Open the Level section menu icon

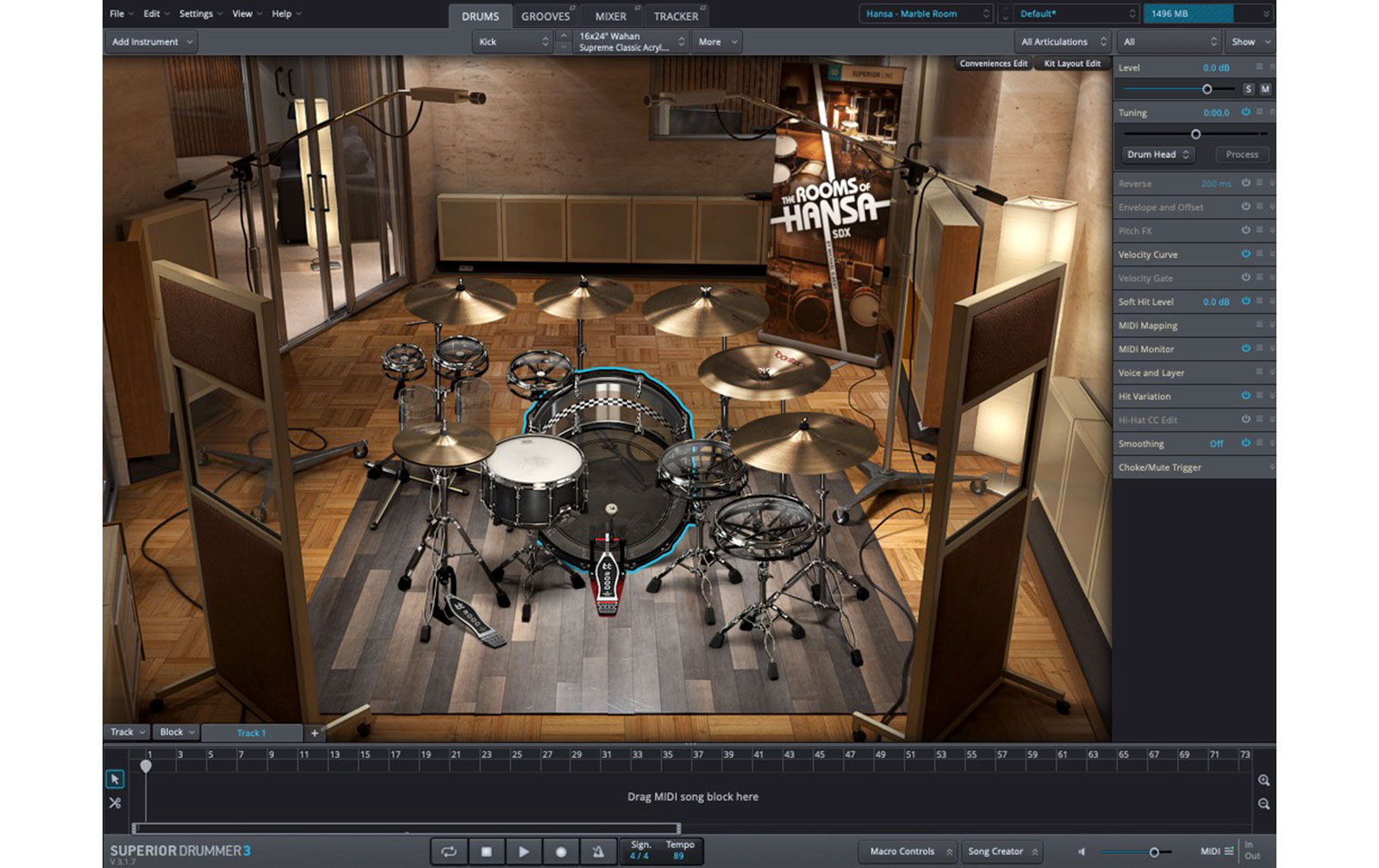point(1259,67)
